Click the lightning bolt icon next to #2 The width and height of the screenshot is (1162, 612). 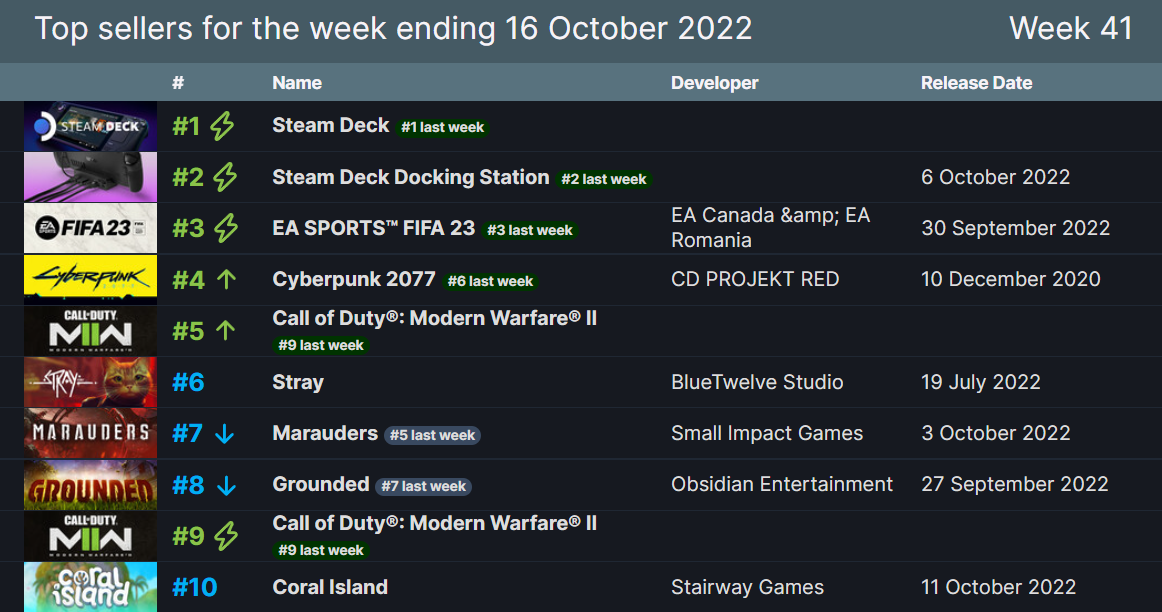click(225, 177)
